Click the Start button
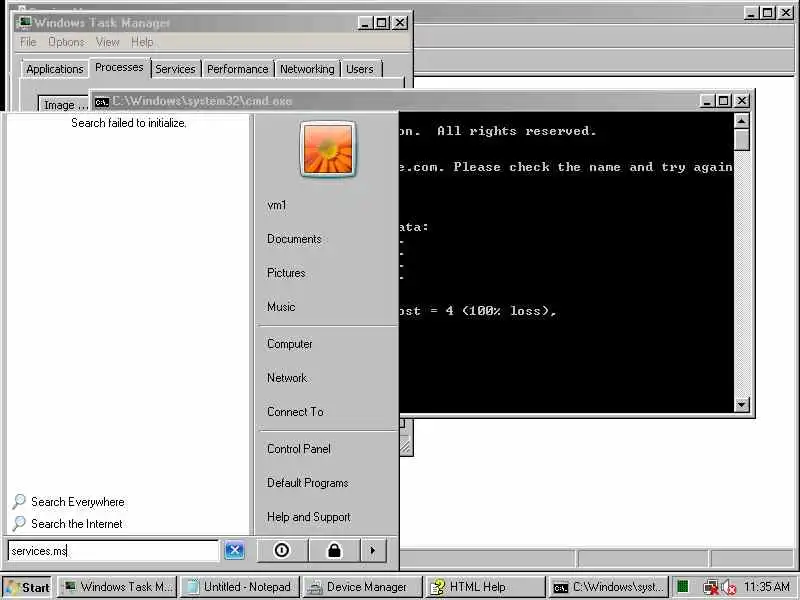Image resolution: width=800 pixels, height=600 pixels. pyautogui.click(x=28, y=587)
